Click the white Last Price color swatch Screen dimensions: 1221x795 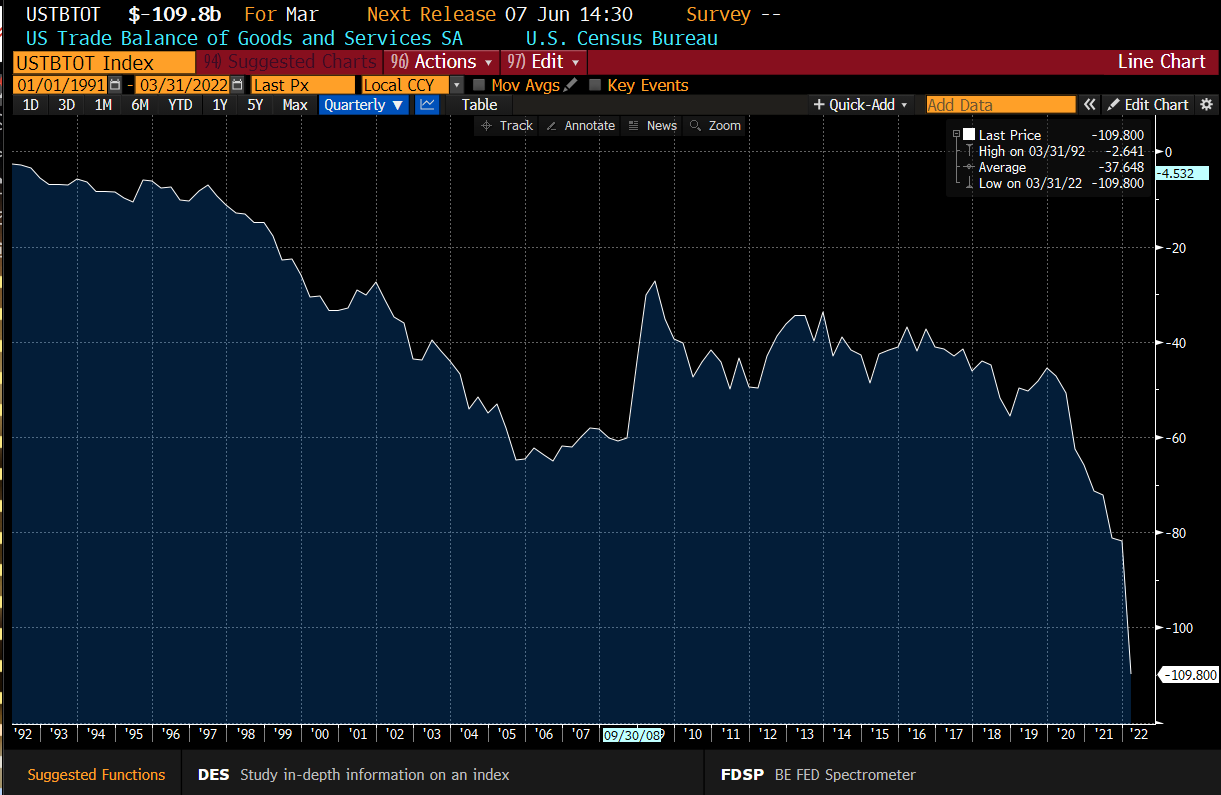tap(969, 135)
